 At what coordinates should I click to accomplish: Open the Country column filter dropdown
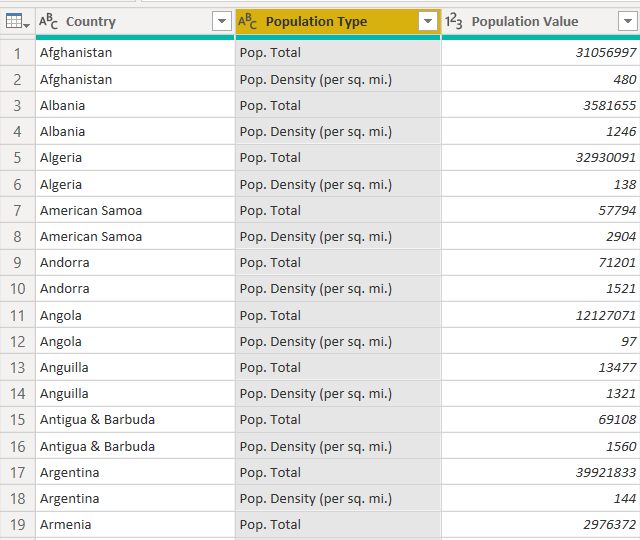222,21
